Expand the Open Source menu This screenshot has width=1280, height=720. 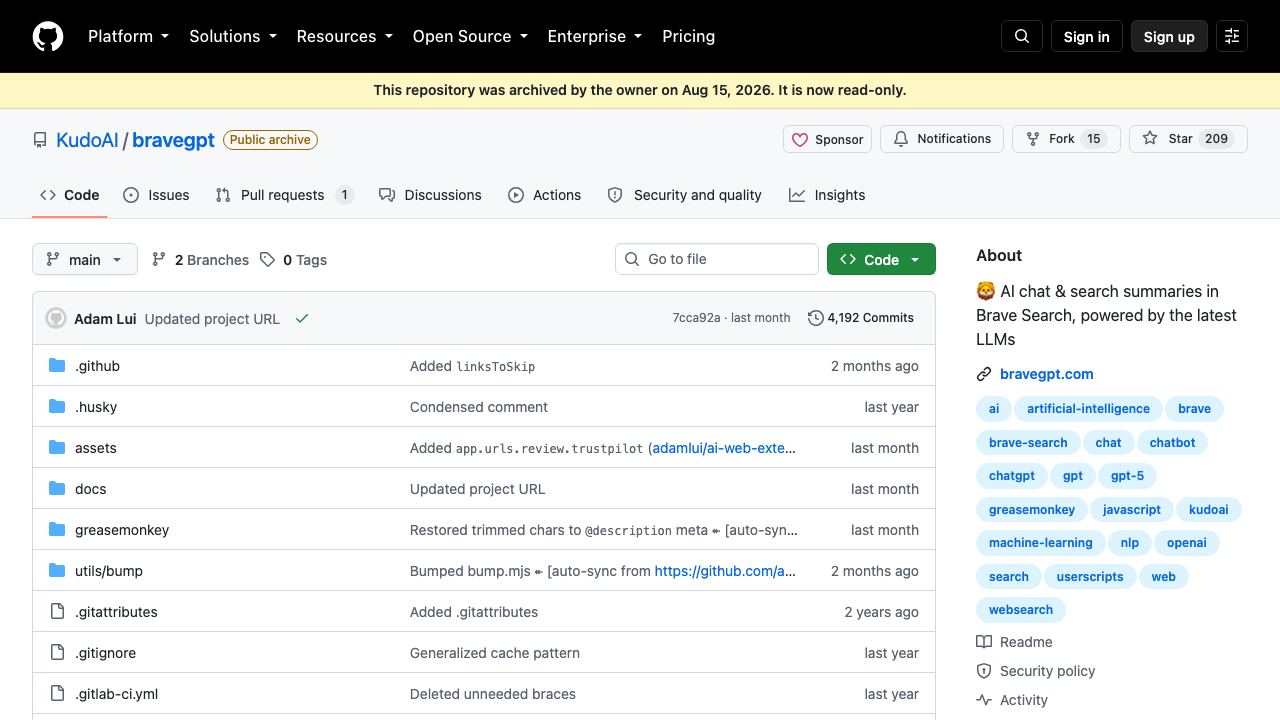click(470, 36)
